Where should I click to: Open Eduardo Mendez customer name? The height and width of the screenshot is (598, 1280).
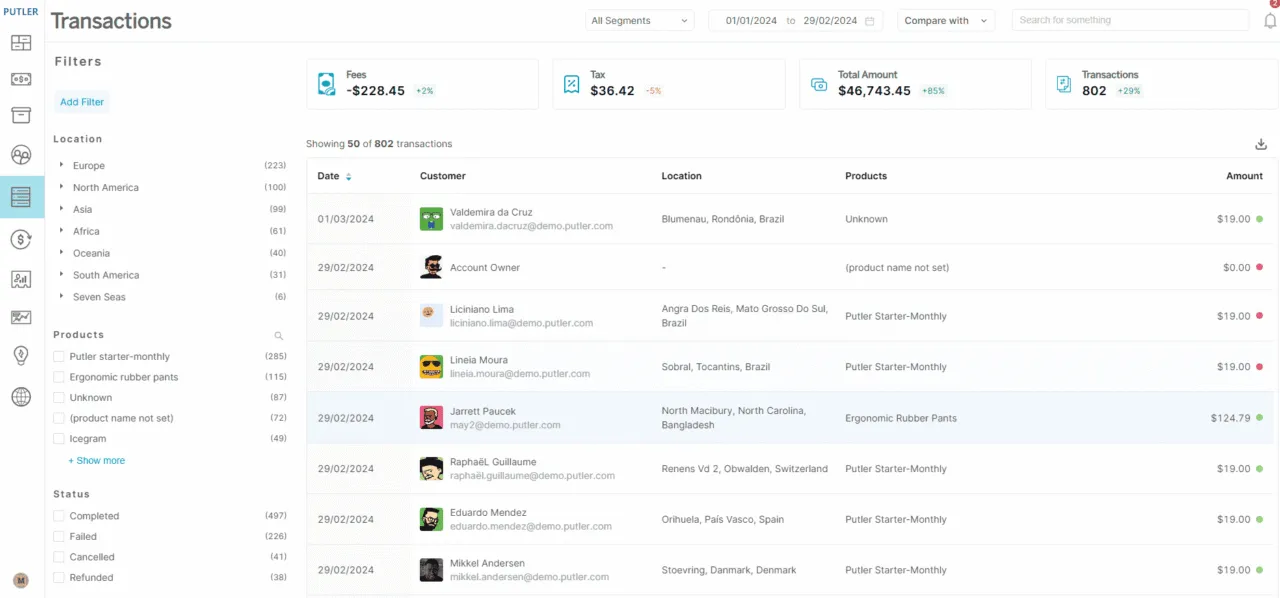pyautogui.click(x=488, y=513)
